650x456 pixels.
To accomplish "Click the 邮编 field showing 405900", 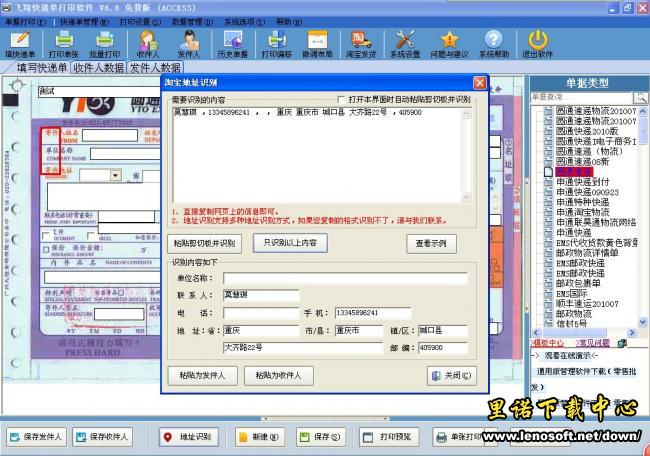I will pos(443,348).
